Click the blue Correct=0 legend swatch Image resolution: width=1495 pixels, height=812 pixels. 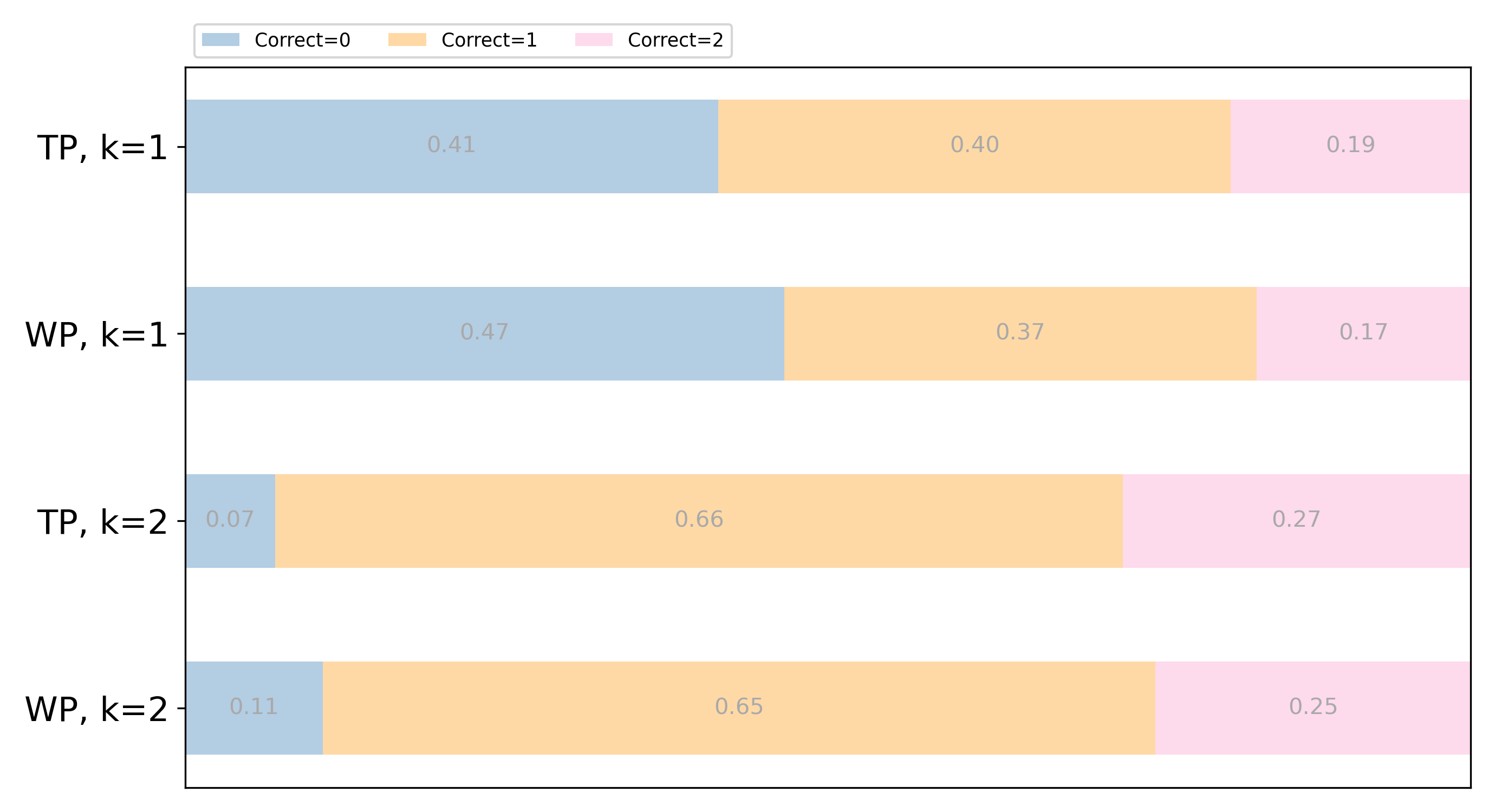pyautogui.click(x=220, y=40)
